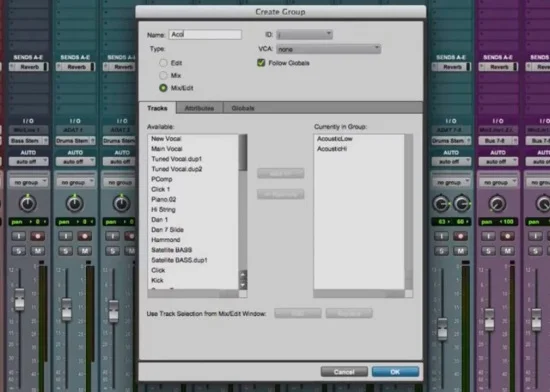Toggle input monitoring on ADAT 1 track
The height and width of the screenshot is (392, 550).
(x=66, y=236)
